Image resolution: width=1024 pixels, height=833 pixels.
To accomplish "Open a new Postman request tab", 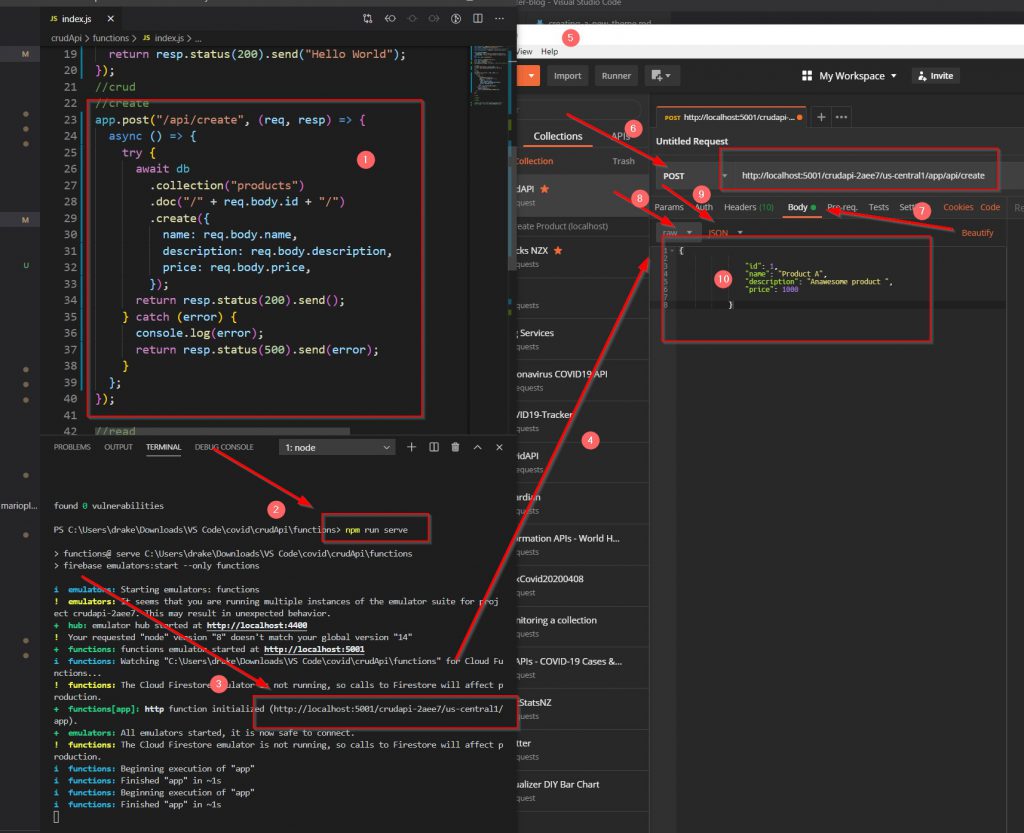I will coord(822,117).
